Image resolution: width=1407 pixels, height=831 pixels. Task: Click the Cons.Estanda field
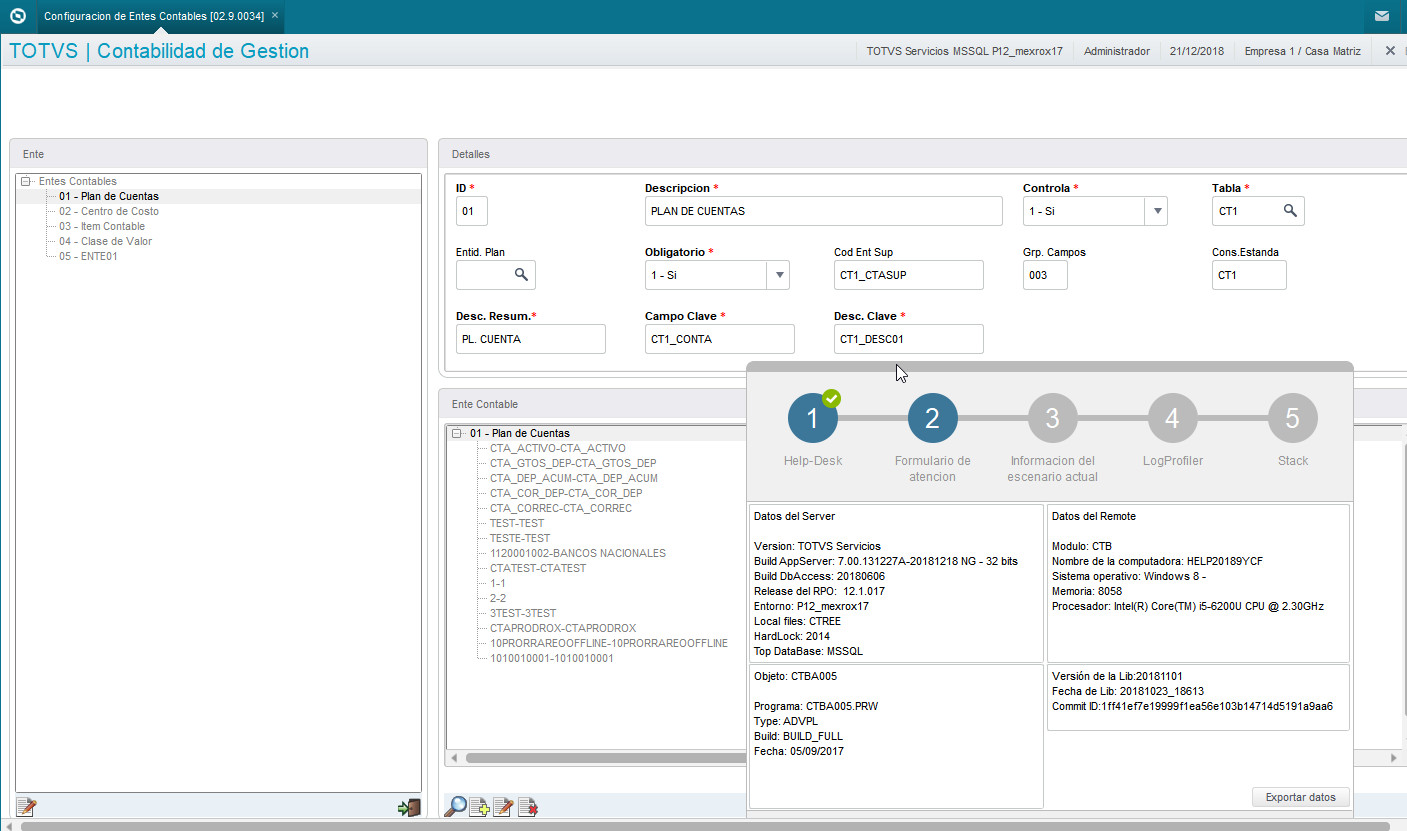1249,275
